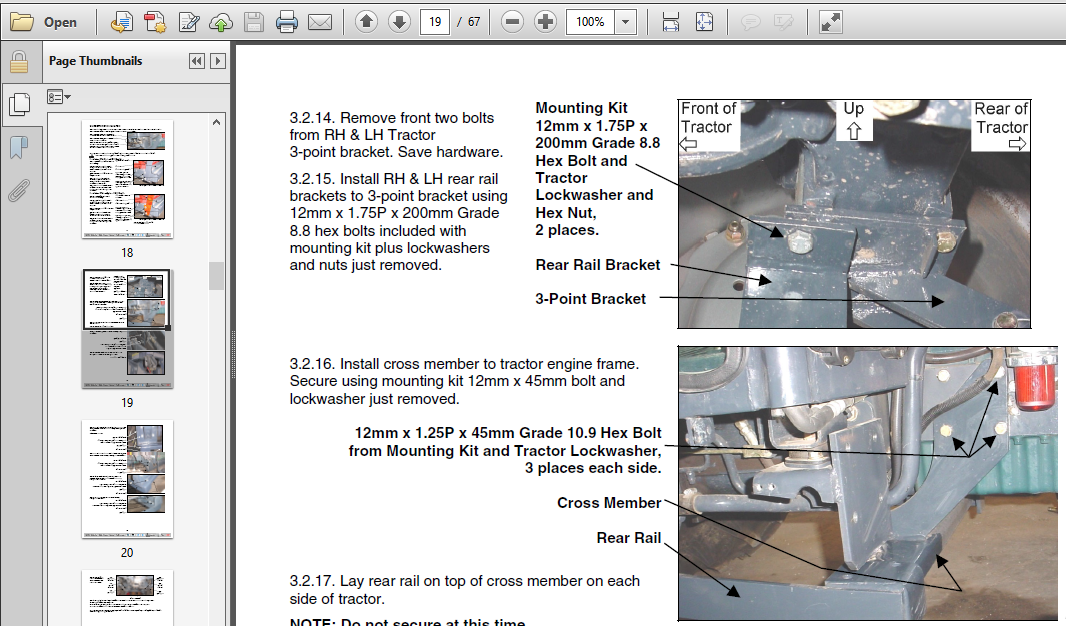Click the highlight text icon
The height and width of the screenshot is (626, 1066).
[x=783, y=22]
